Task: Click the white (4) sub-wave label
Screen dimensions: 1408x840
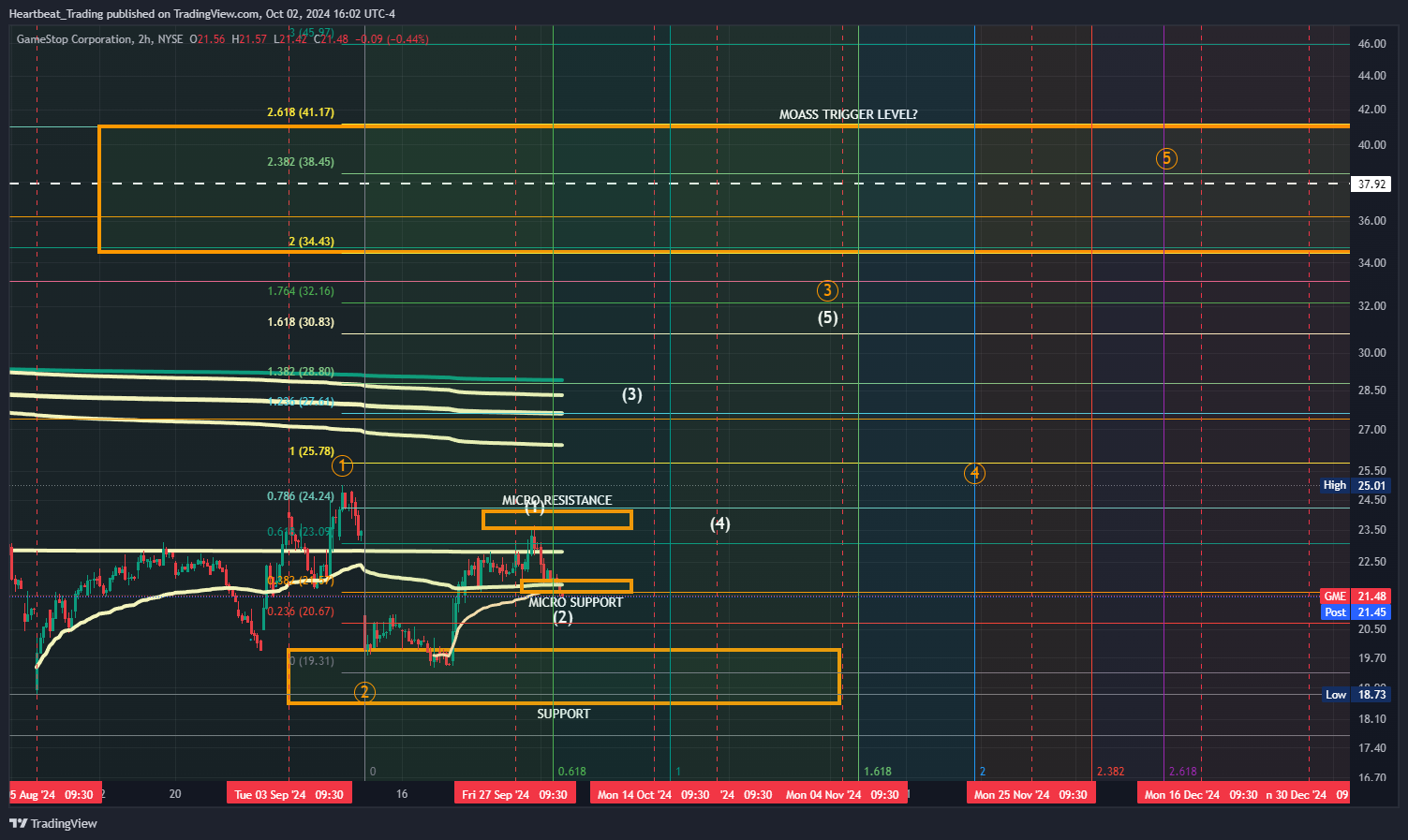Action: (719, 523)
